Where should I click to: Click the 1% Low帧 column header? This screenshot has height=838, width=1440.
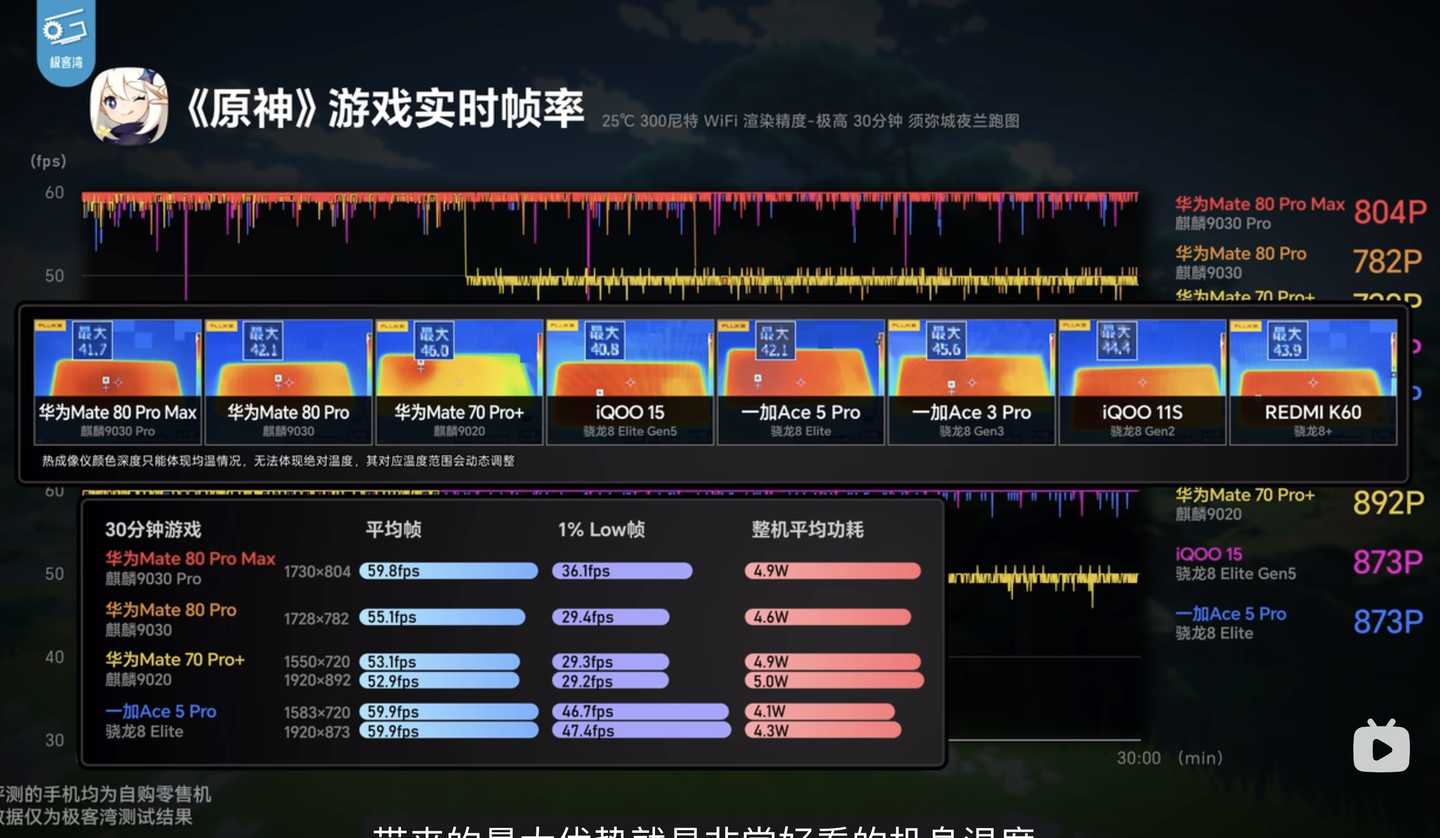(x=601, y=530)
